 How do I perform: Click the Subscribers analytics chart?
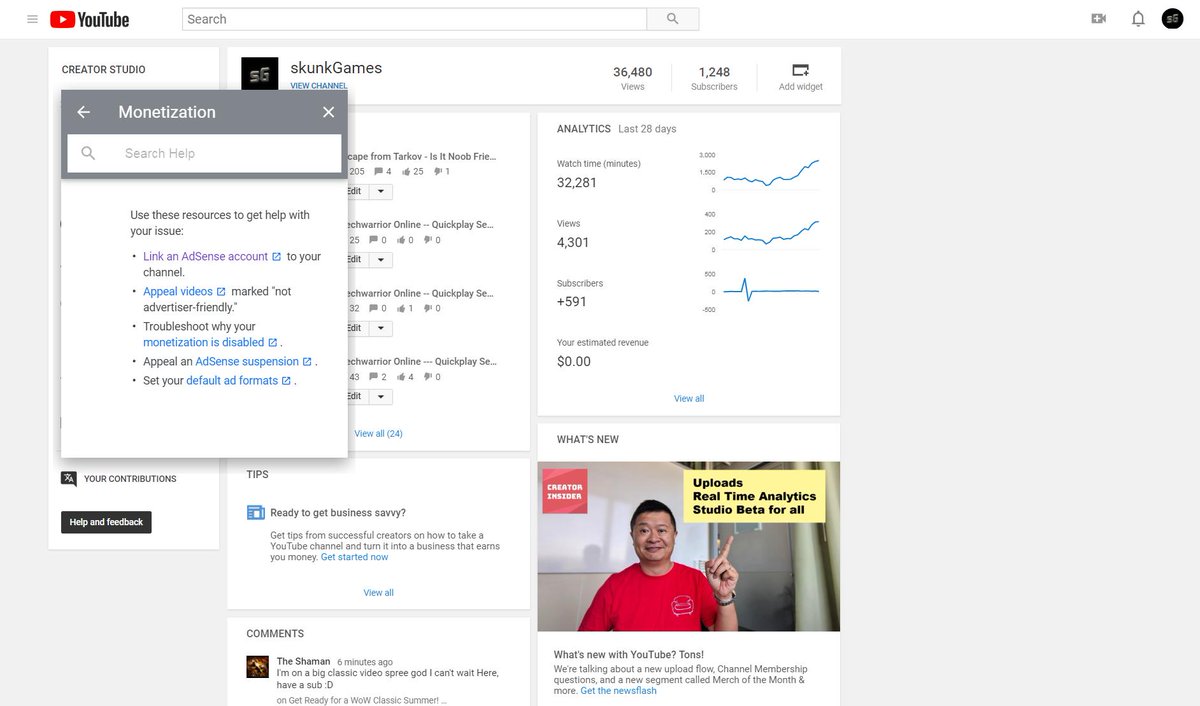pos(769,291)
